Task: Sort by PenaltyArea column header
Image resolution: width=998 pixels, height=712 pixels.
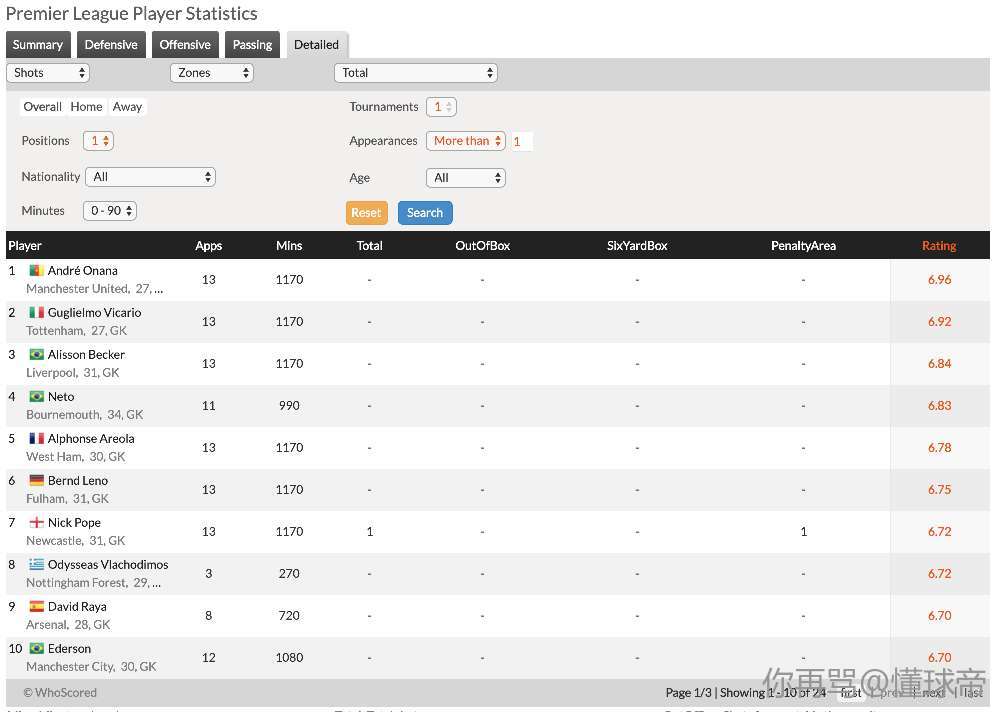Action: (x=803, y=246)
